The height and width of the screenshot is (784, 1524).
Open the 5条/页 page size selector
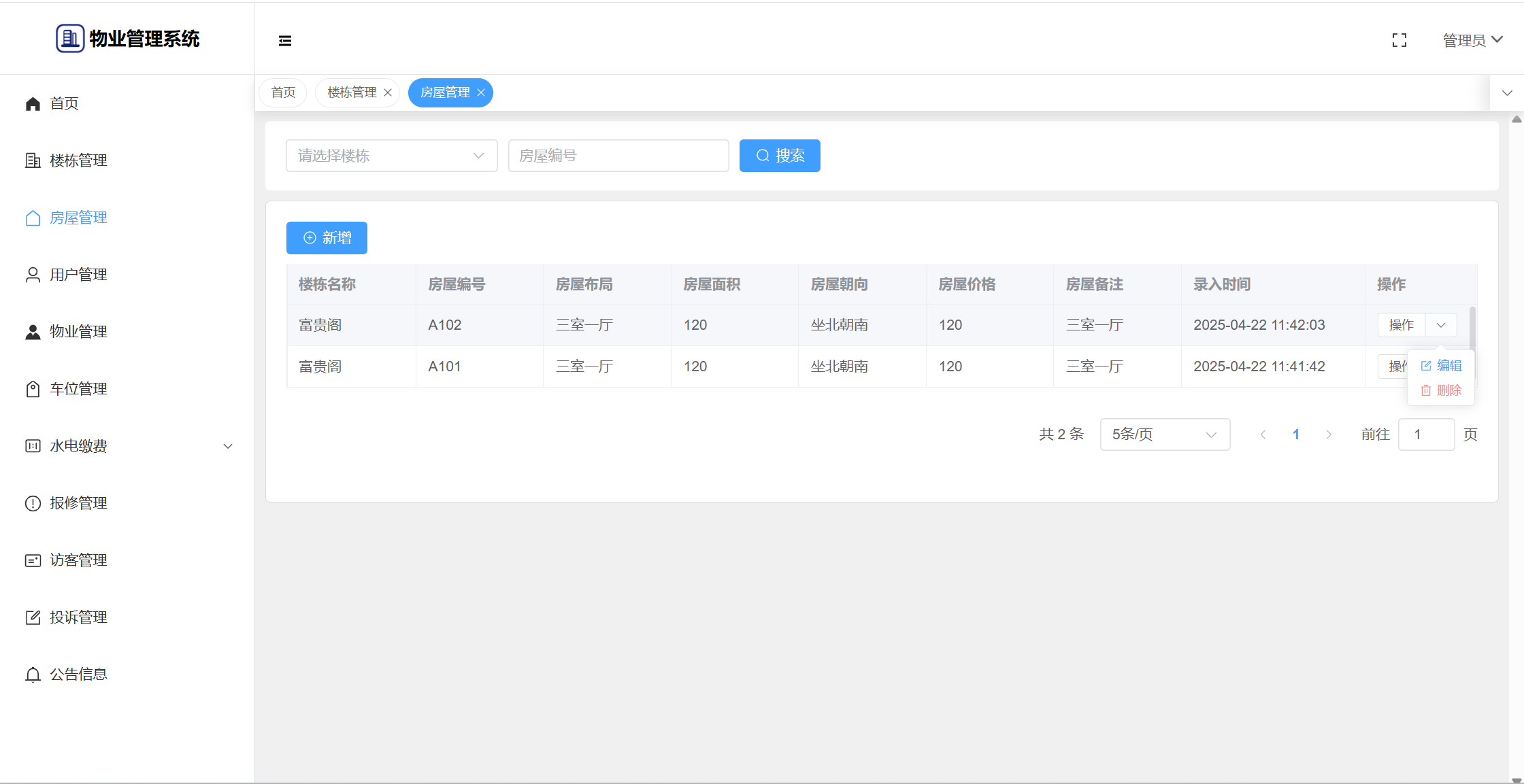(1164, 434)
